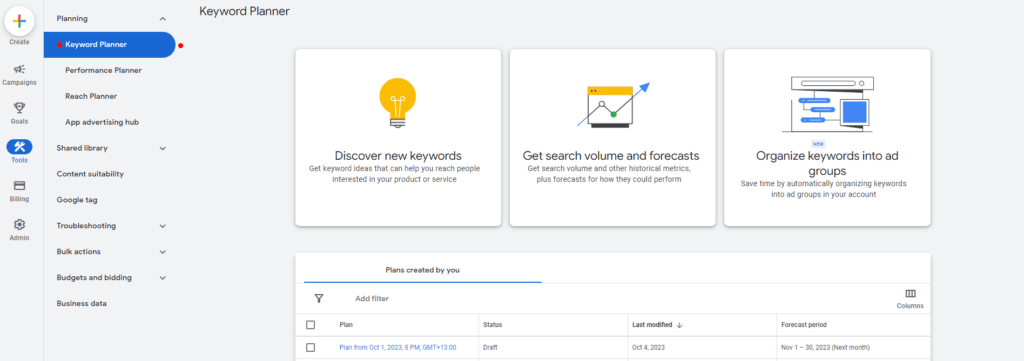This screenshot has height=361, width=1024.
Task: Expand the Troubleshooting section
Action: tap(163, 226)
